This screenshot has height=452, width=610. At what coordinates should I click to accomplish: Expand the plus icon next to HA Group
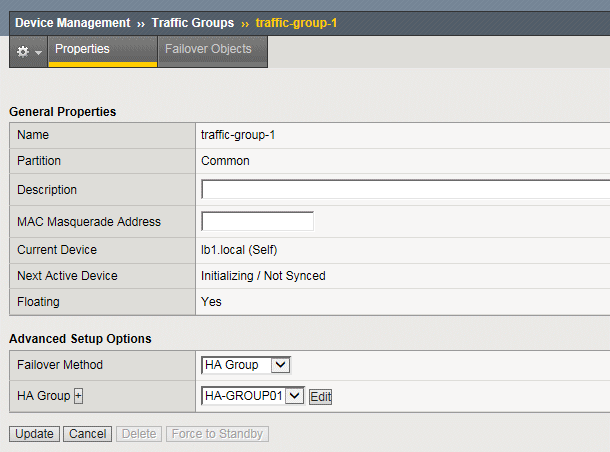[78, 396]
